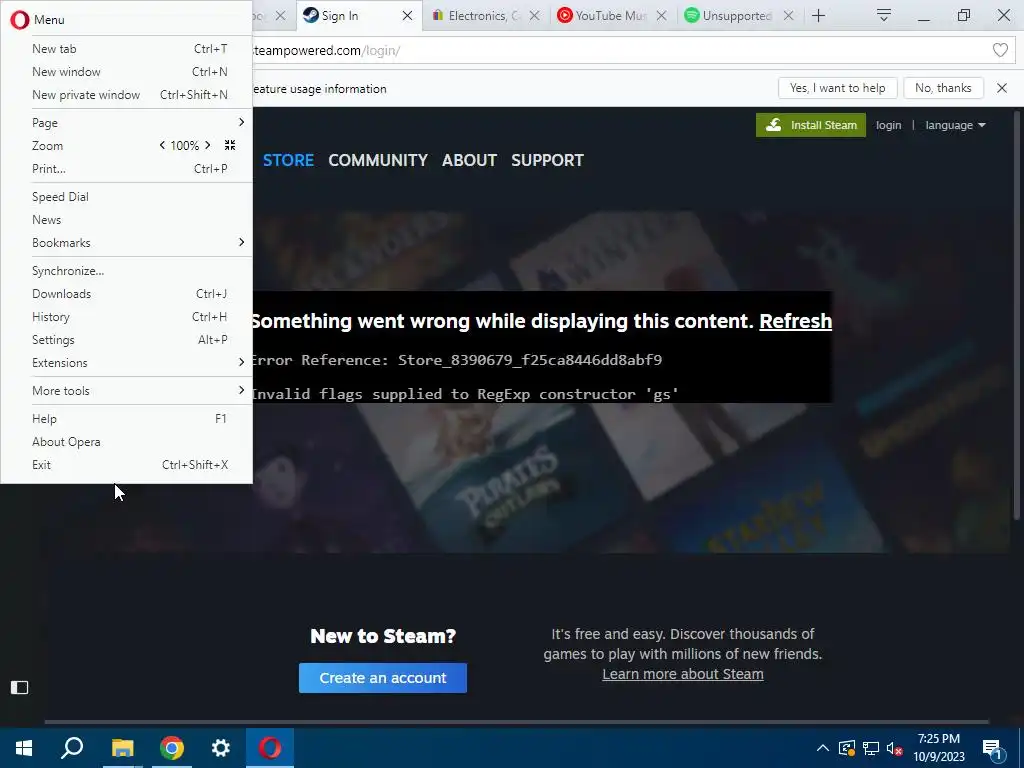Open Downloads from the menu
Viewport: 1024px width, 768px height.
[x=127, y=294]
